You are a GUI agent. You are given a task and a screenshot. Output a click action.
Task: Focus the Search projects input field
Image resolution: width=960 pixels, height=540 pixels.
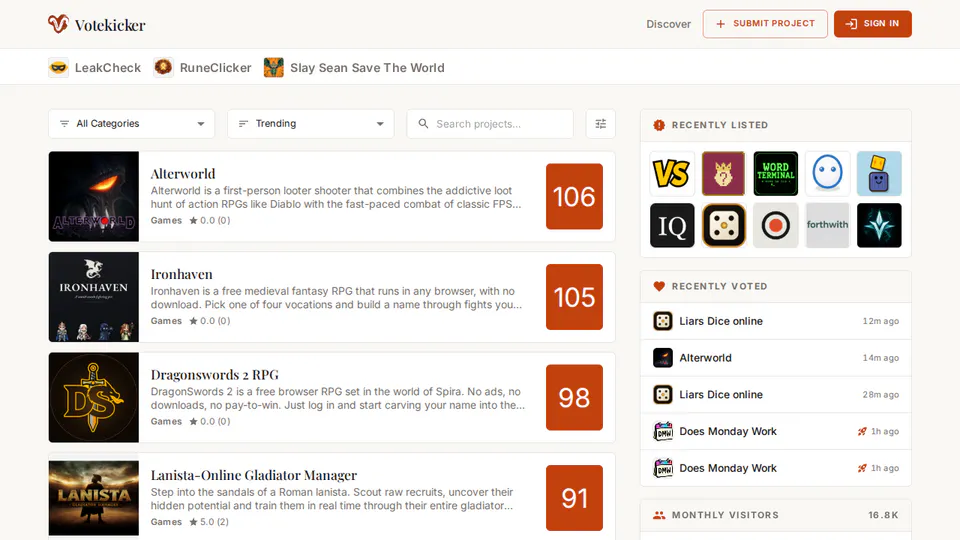click(x=490, y=124)
